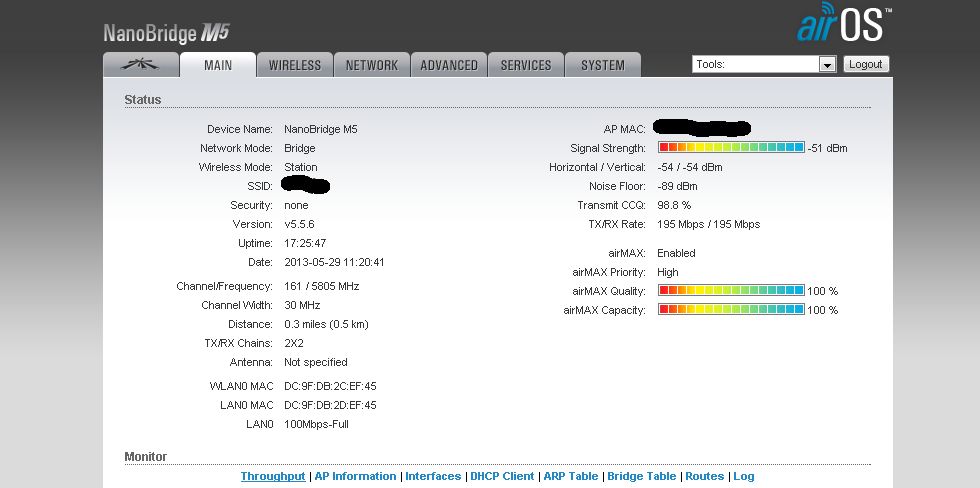
Task: Open the SYSTEM tab
Action: click(603, 64)
